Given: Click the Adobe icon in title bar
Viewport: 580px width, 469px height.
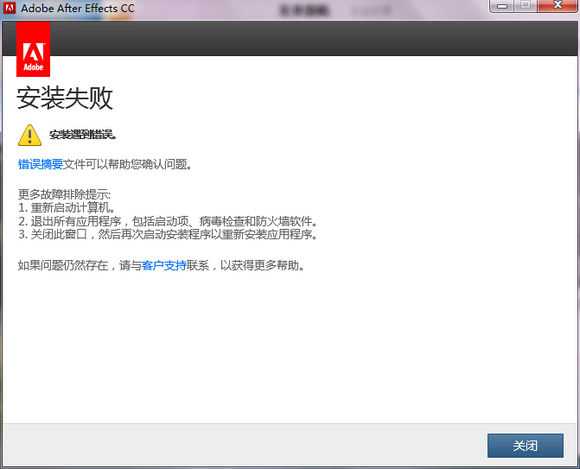Looking at the screenshot, I should click(x=9, y=8).
